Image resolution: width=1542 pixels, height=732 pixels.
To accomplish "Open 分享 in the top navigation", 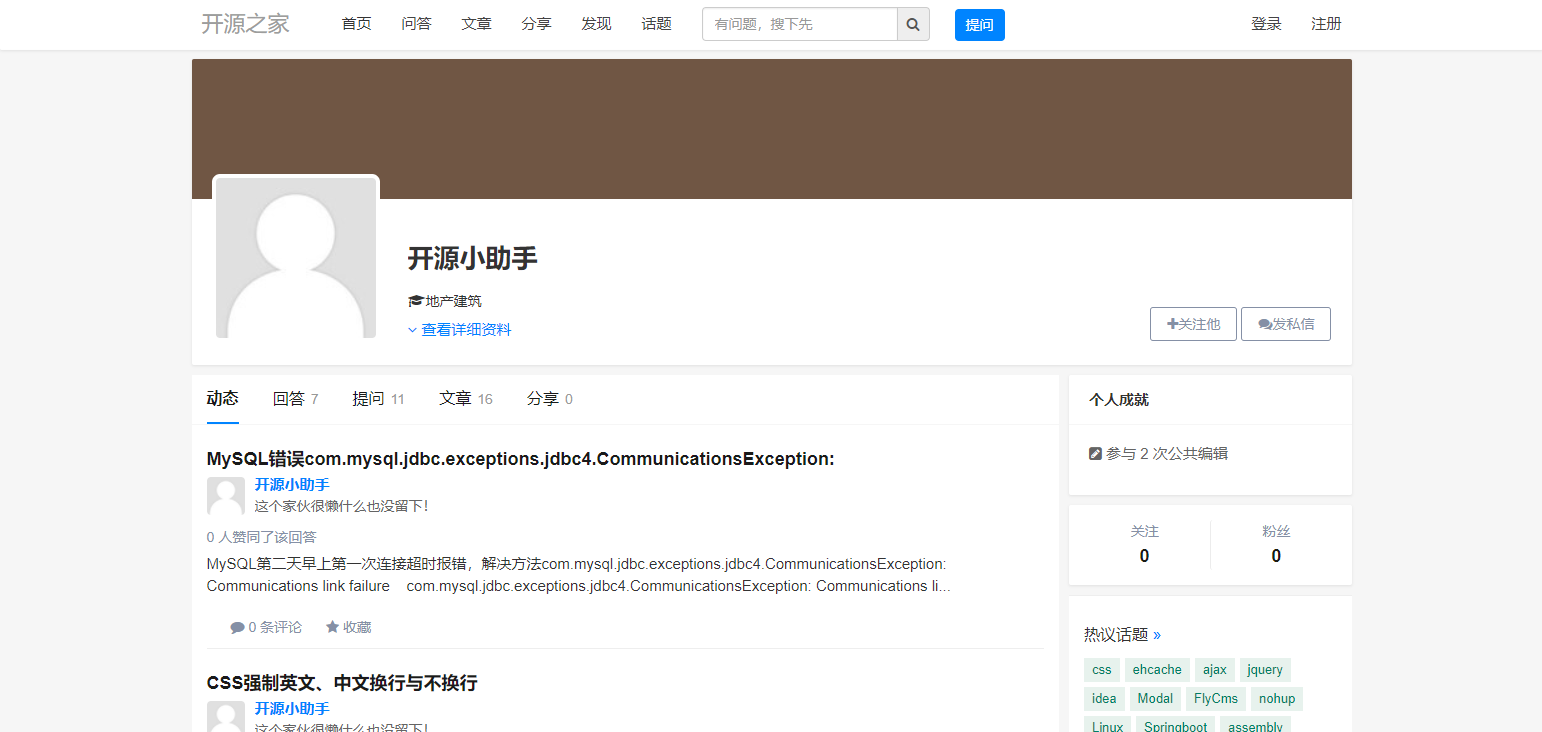I will click(x=537, y=24).
